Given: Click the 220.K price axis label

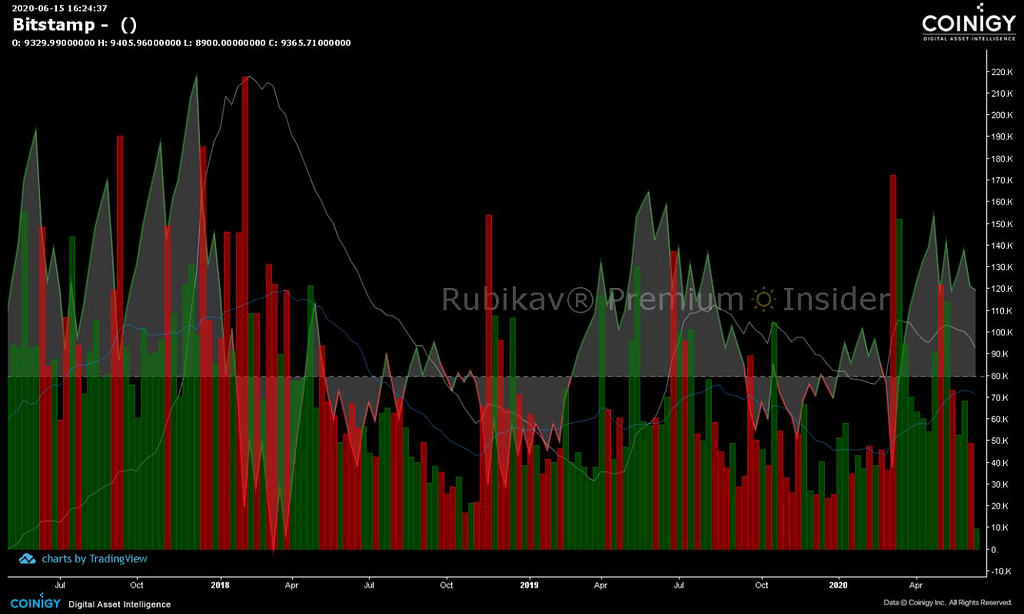Looking at the screenshot, I should 1002,72.
